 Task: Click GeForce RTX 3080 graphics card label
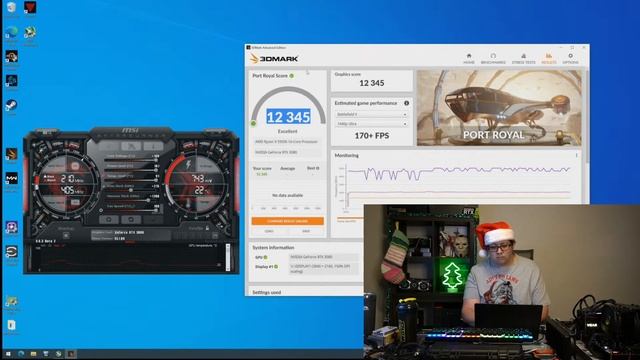point(129,232)
